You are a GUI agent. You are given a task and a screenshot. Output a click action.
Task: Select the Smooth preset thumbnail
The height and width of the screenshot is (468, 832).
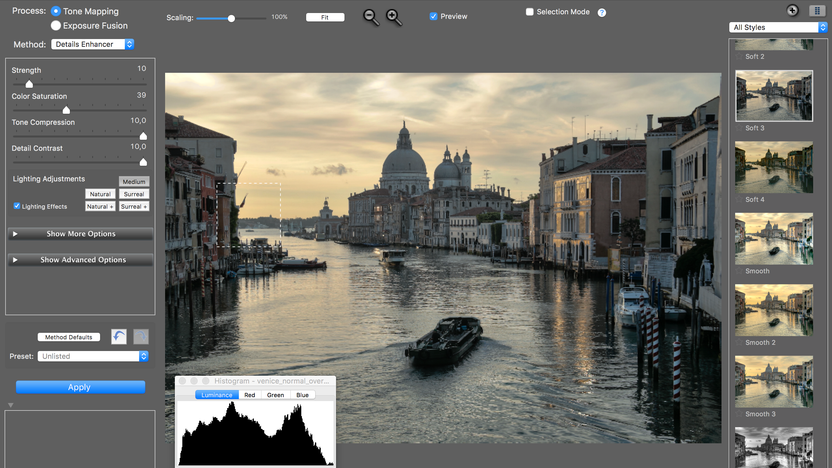tap(774, 239)
